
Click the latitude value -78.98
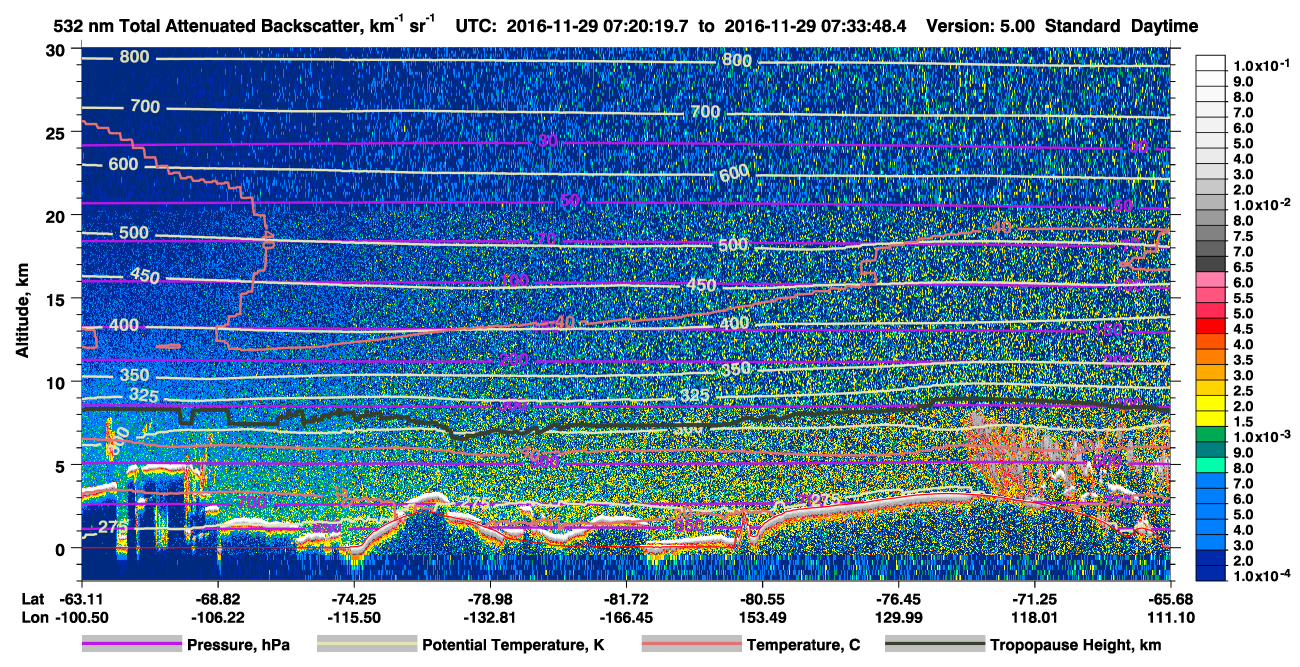[x=489, y=598]
